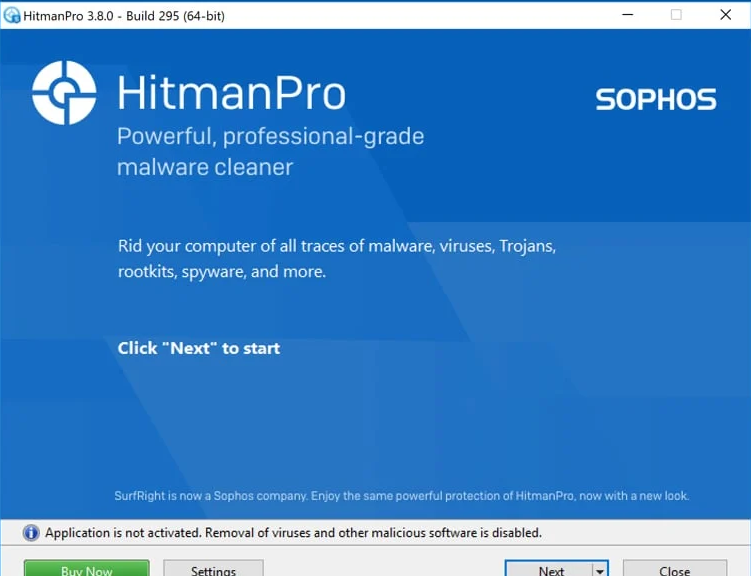
Task: Click the "SurfRight is now a Sophos company" notice
Action: coord(401,496)
